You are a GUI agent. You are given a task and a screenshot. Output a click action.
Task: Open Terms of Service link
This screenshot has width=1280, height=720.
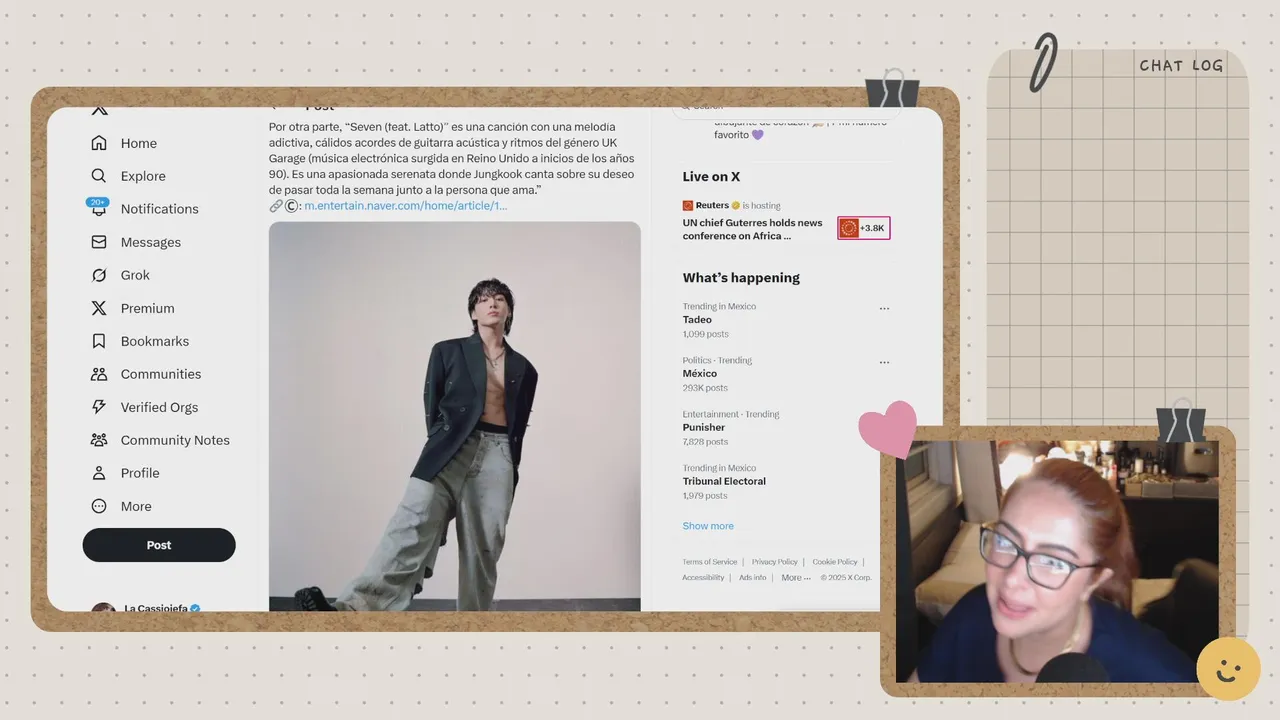pyautogui.click(x=710, y=562)
